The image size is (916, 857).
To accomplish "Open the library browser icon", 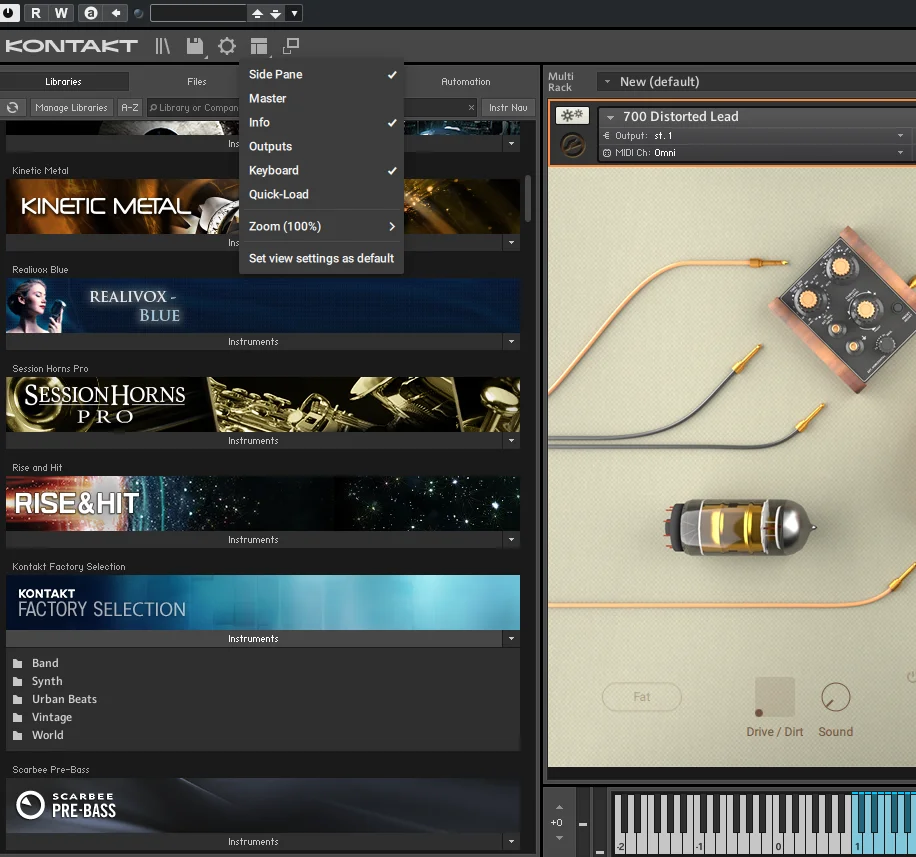I will tap(162, 46).
